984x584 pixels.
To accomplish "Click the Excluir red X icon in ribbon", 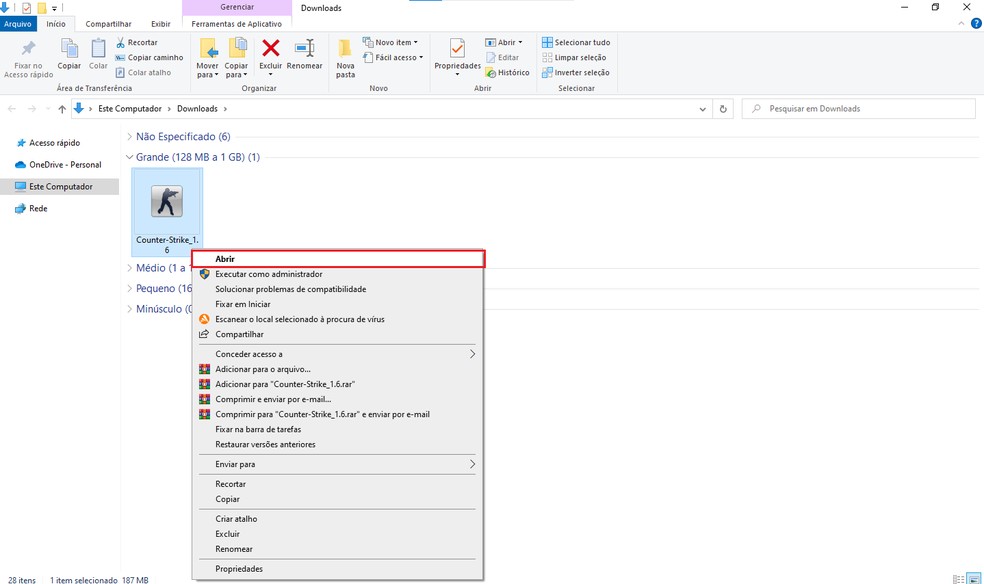I will 270,48.
